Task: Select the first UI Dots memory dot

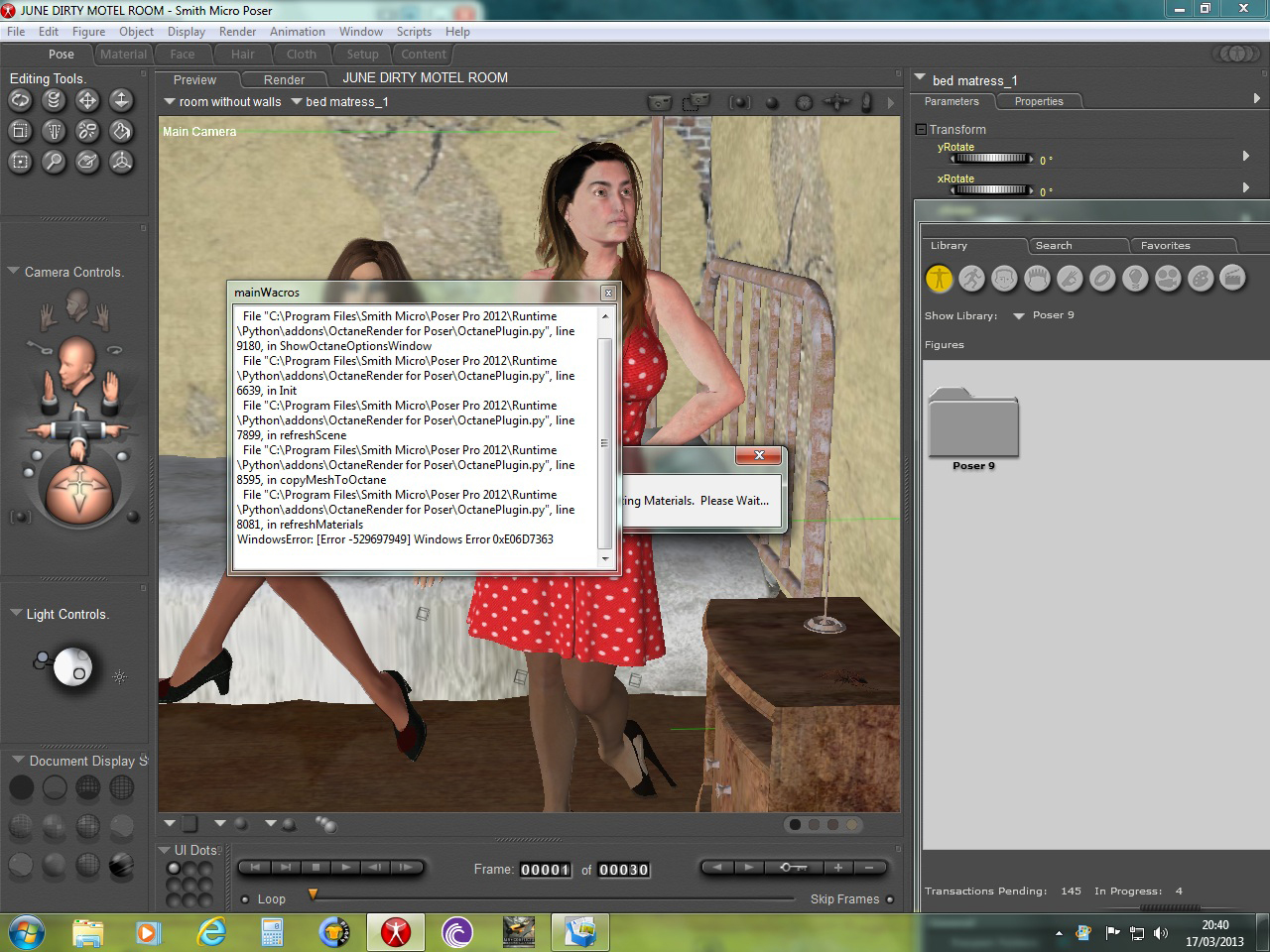Action: [x=174, y=869]
